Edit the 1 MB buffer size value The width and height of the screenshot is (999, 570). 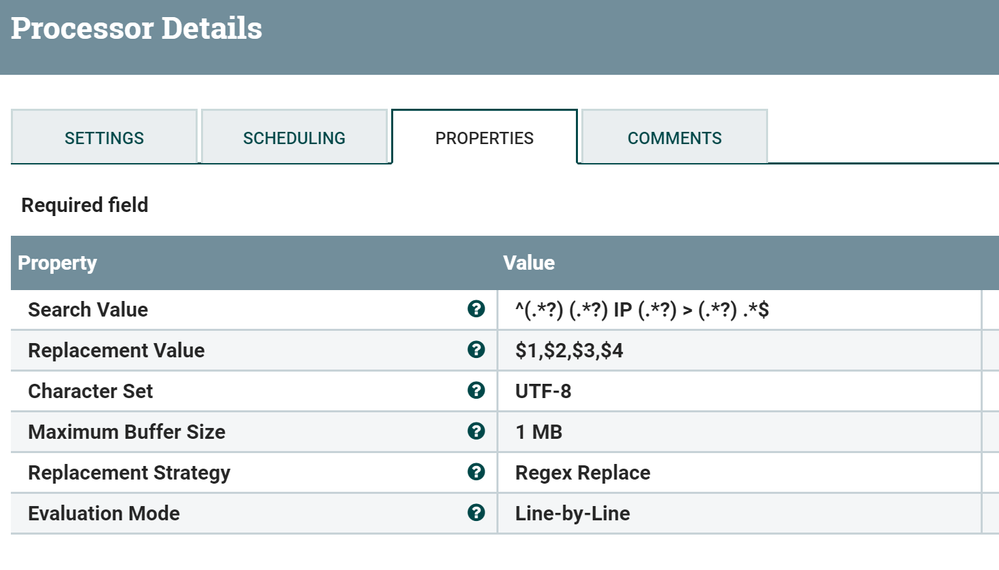click(x=538, y=432)
